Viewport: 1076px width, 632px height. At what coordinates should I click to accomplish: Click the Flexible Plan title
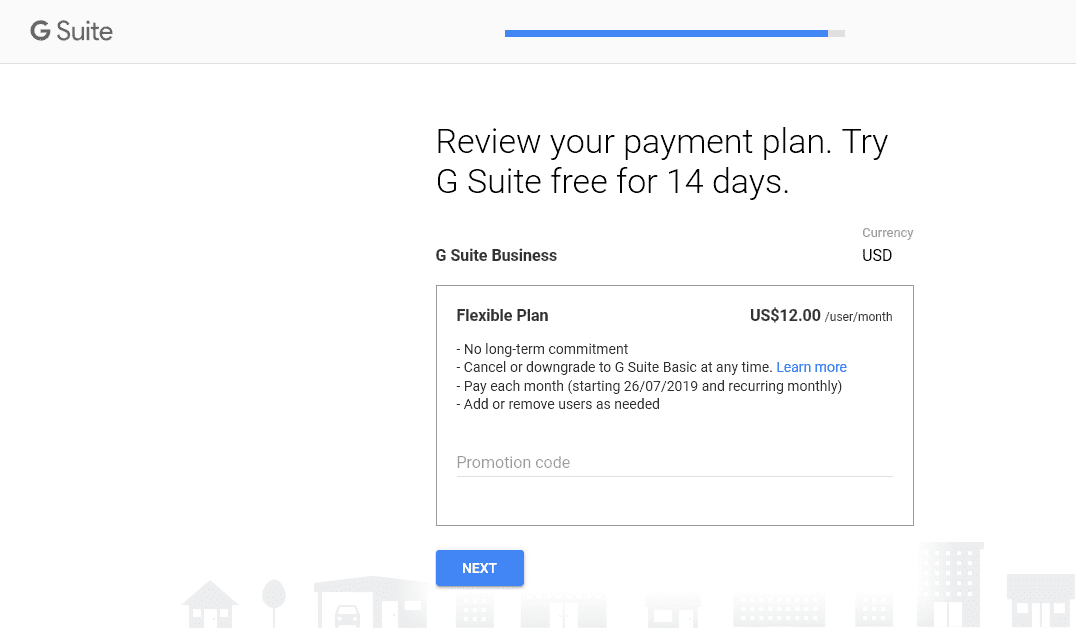click(x=502, y=316)
